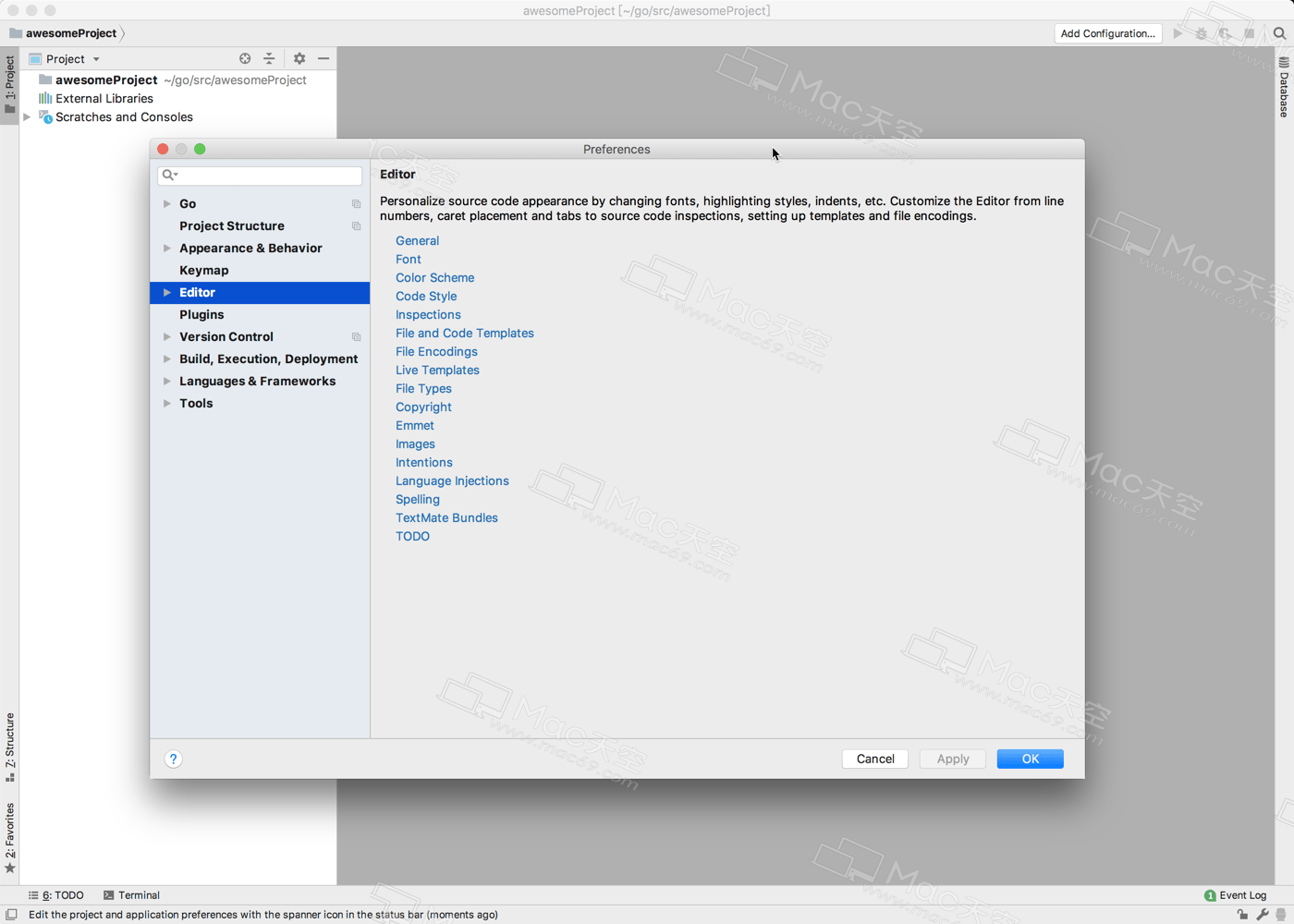1294x924 pixels.
Task: Expand Appearance & Behavior arrow
Action: coord(167,248)
